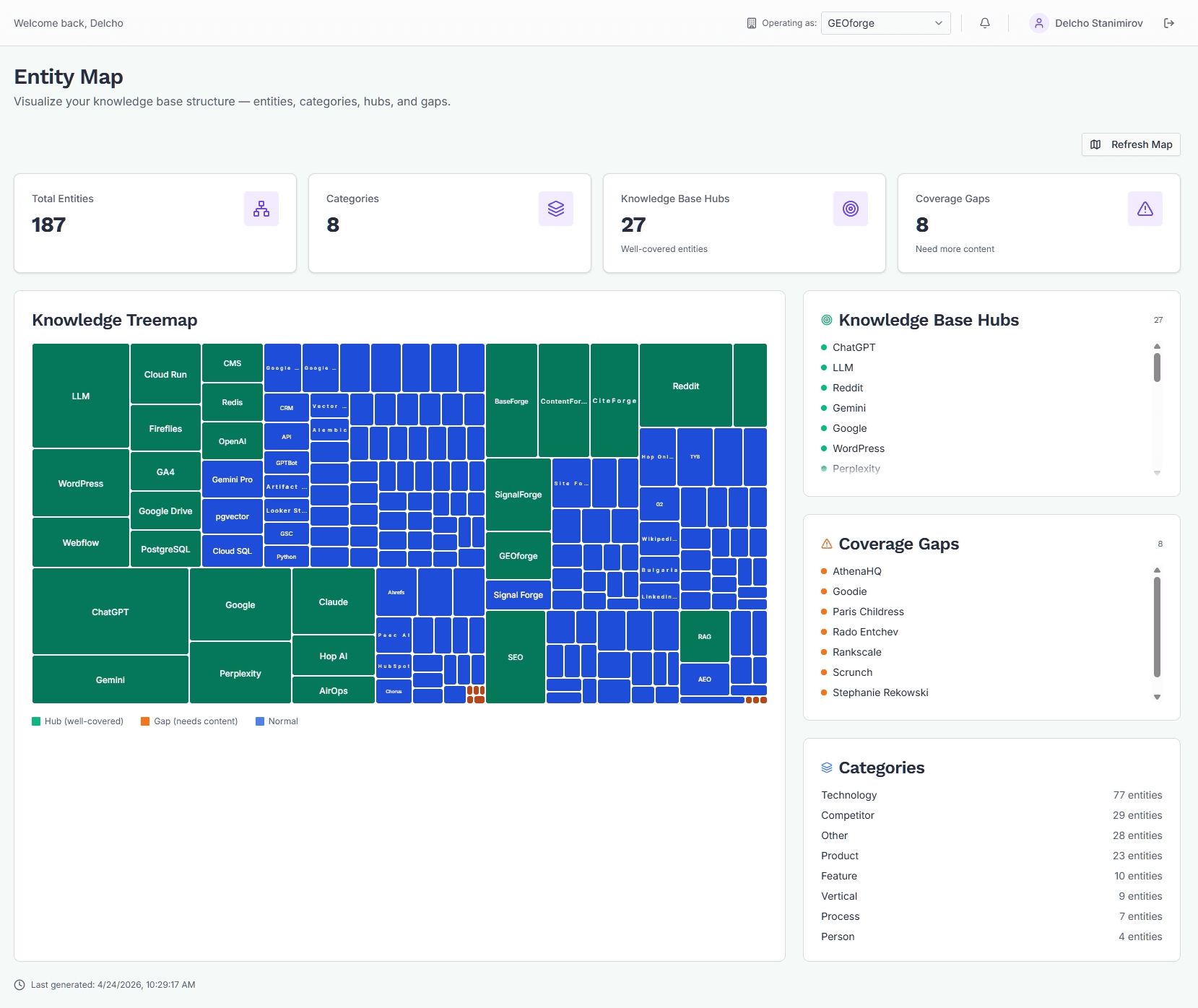Click scroll up arrow in Knowledge Base Hubs list
1198x1008 pixels.
[x=1157, y=347]
